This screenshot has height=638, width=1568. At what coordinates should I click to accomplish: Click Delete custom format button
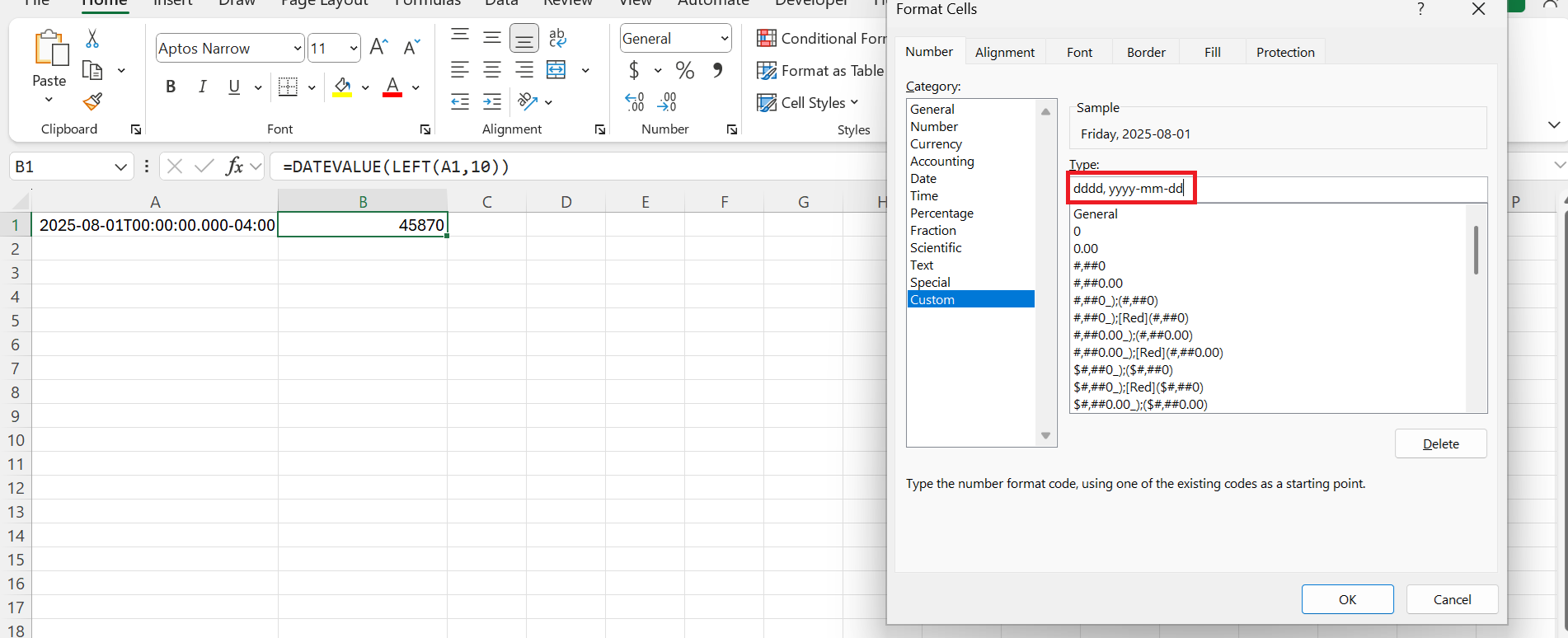[x=1440, y=443]
